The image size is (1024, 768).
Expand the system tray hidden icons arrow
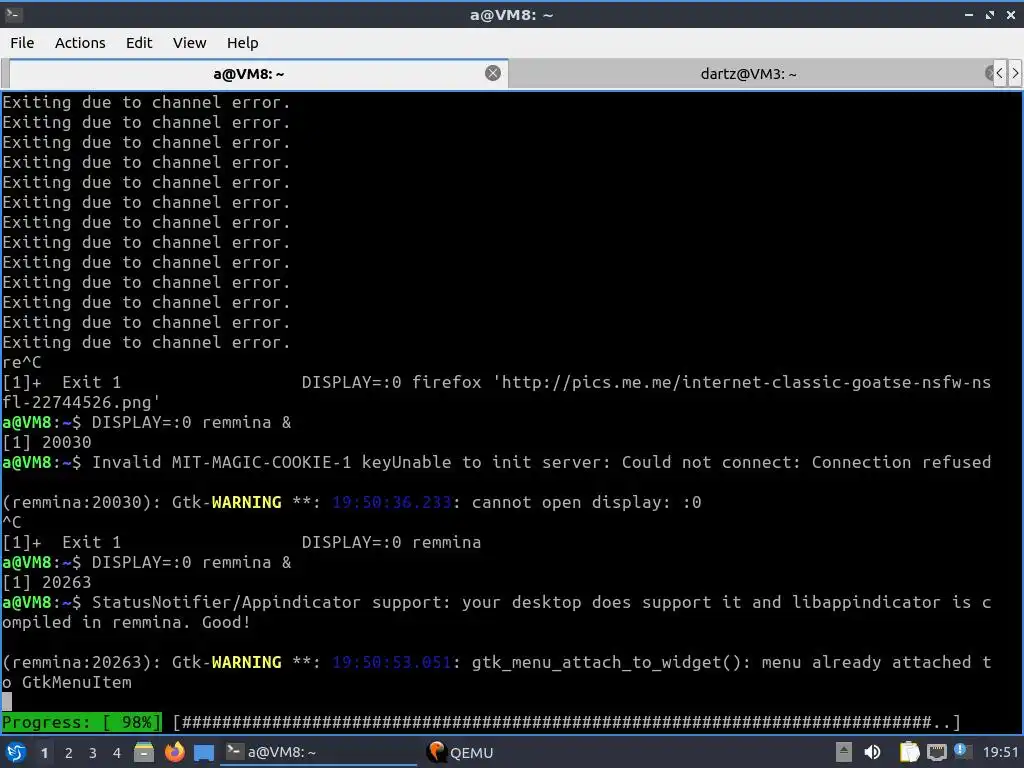click(x=844, y=752)
